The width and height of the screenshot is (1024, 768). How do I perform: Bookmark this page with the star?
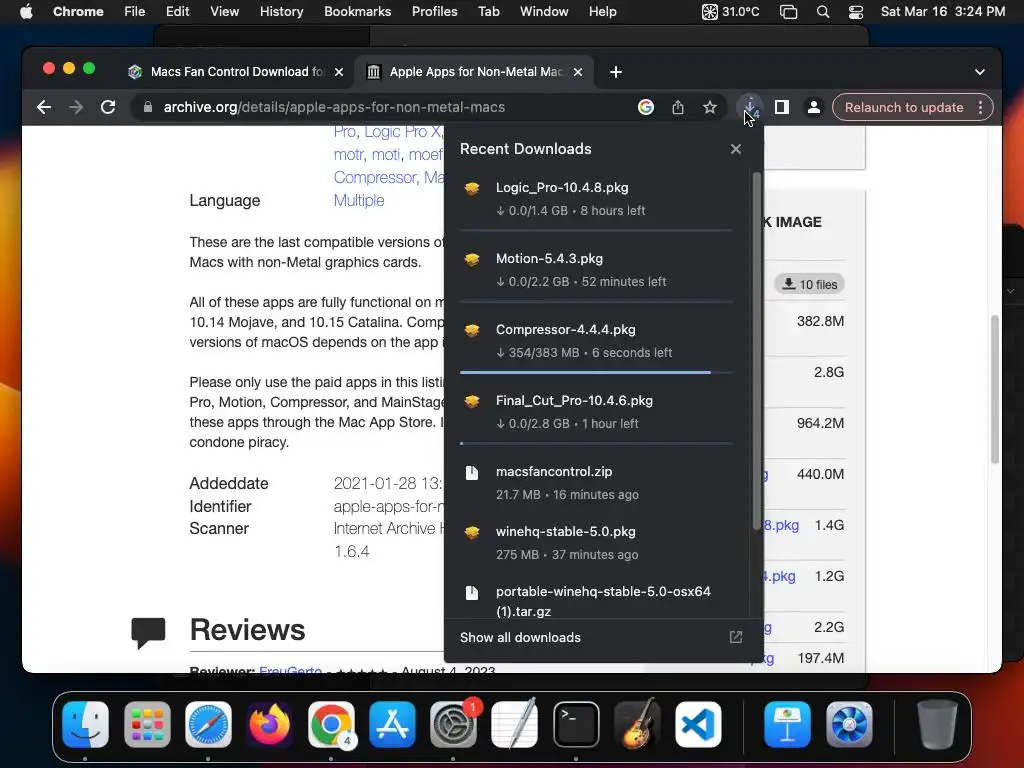click(710, 107)
